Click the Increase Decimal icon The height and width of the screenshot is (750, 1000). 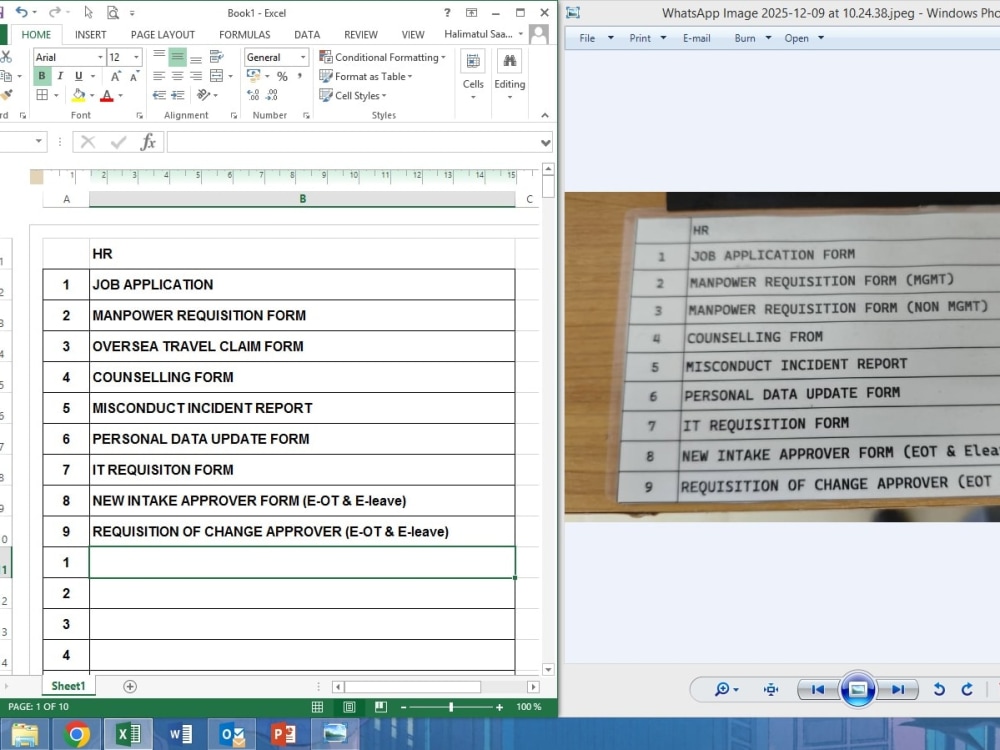click(x=253, y=95)
